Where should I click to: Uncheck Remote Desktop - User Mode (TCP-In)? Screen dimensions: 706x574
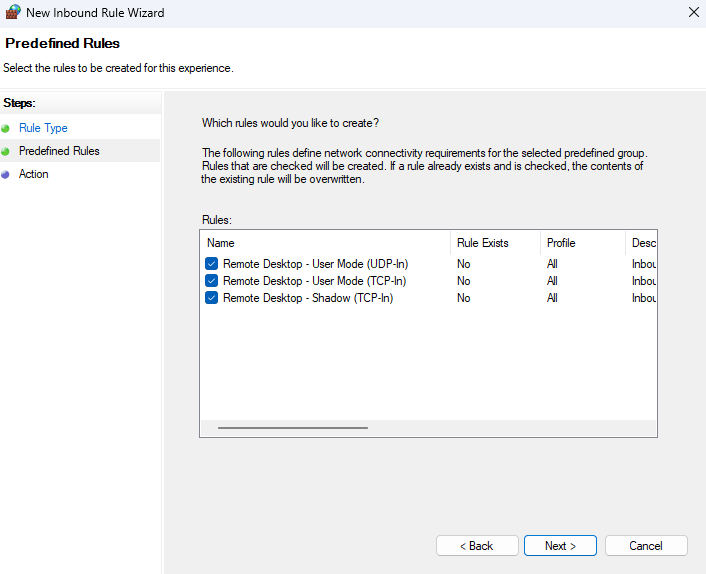[x=212, y=281]
